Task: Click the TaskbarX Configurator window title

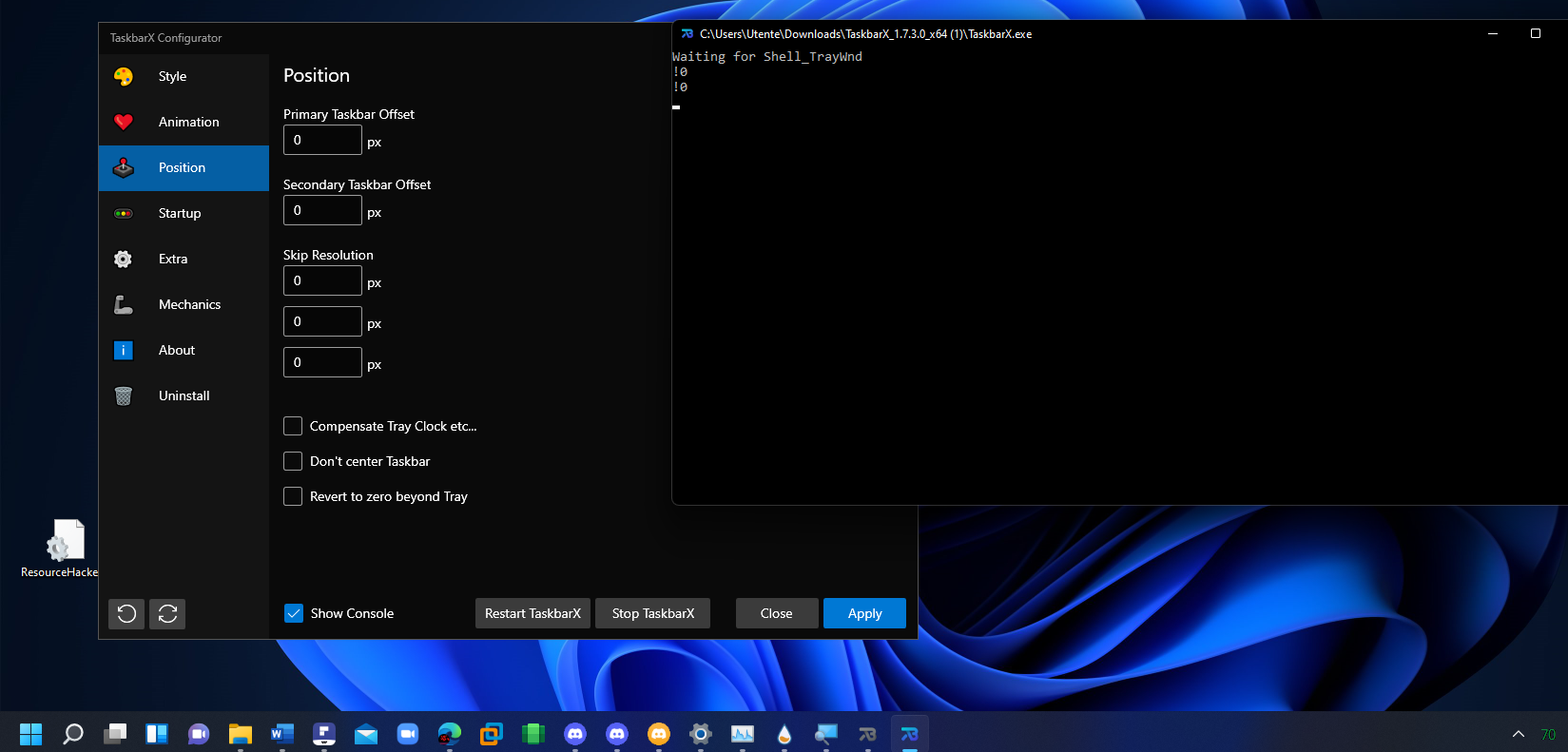Action: (165, 38)
